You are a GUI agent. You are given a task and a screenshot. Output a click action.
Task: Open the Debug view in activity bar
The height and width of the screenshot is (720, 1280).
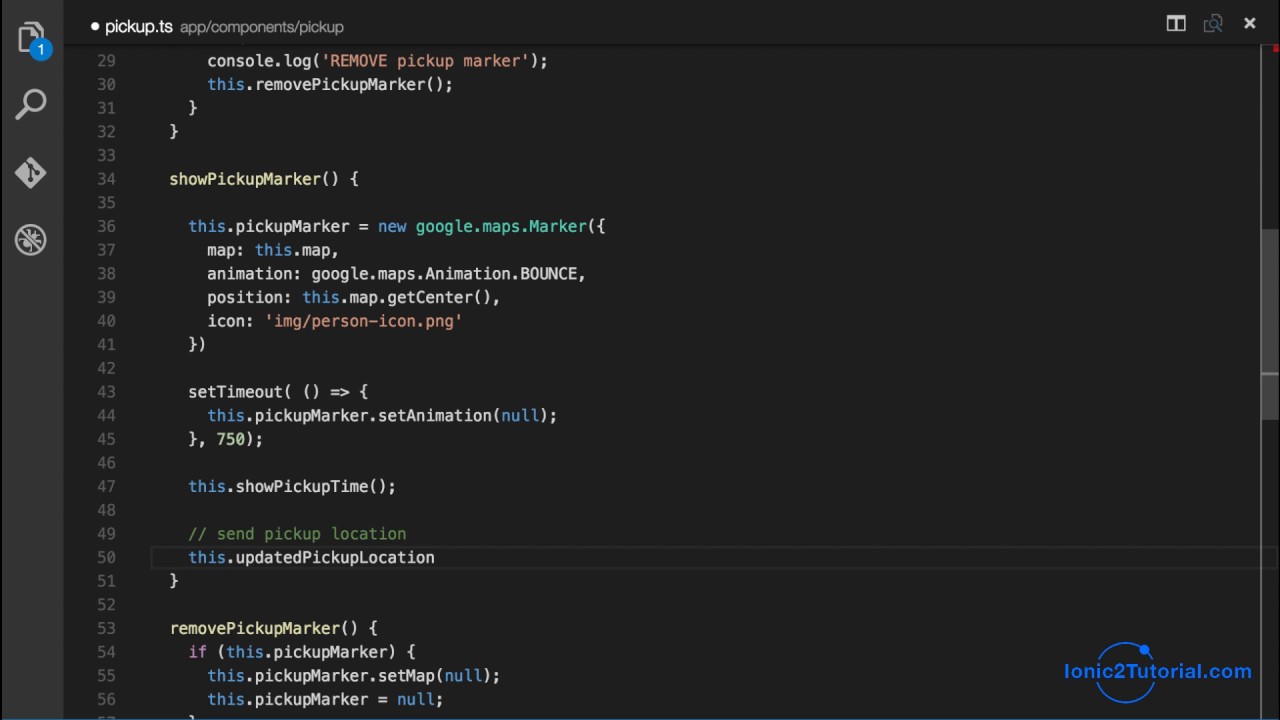(31, 240)
